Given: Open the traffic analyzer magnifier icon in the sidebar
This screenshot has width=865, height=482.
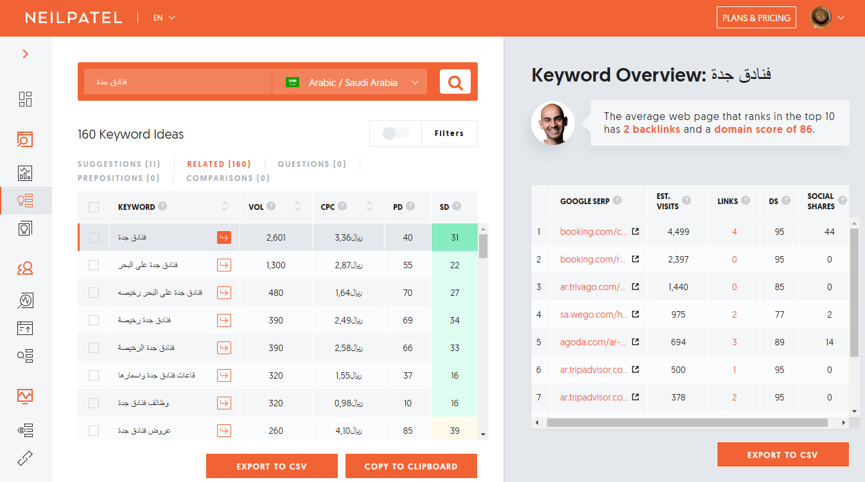Looking at the screenshot, I should (x=25, y=301).
